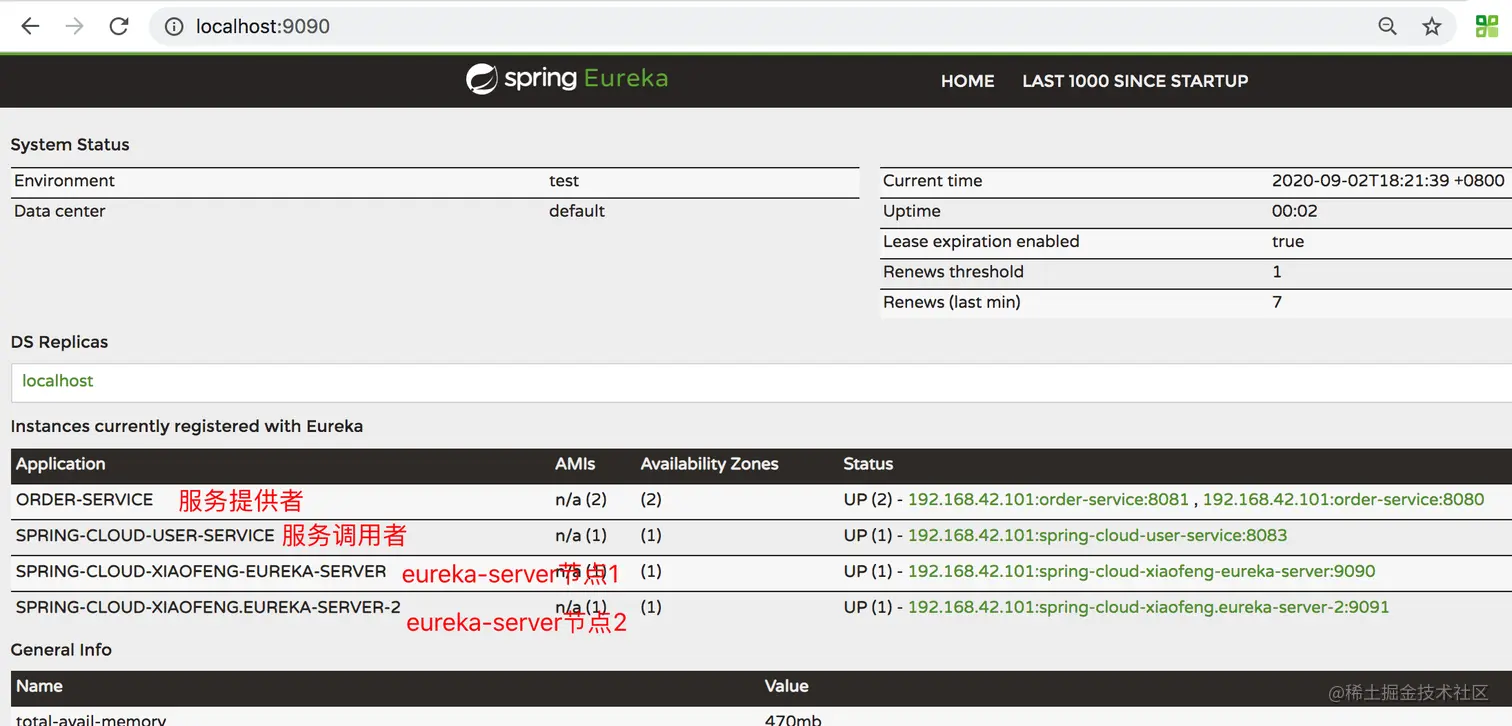Open LAST 1000 SINCE STARTUP
1512x726 pixels.
1135,81
